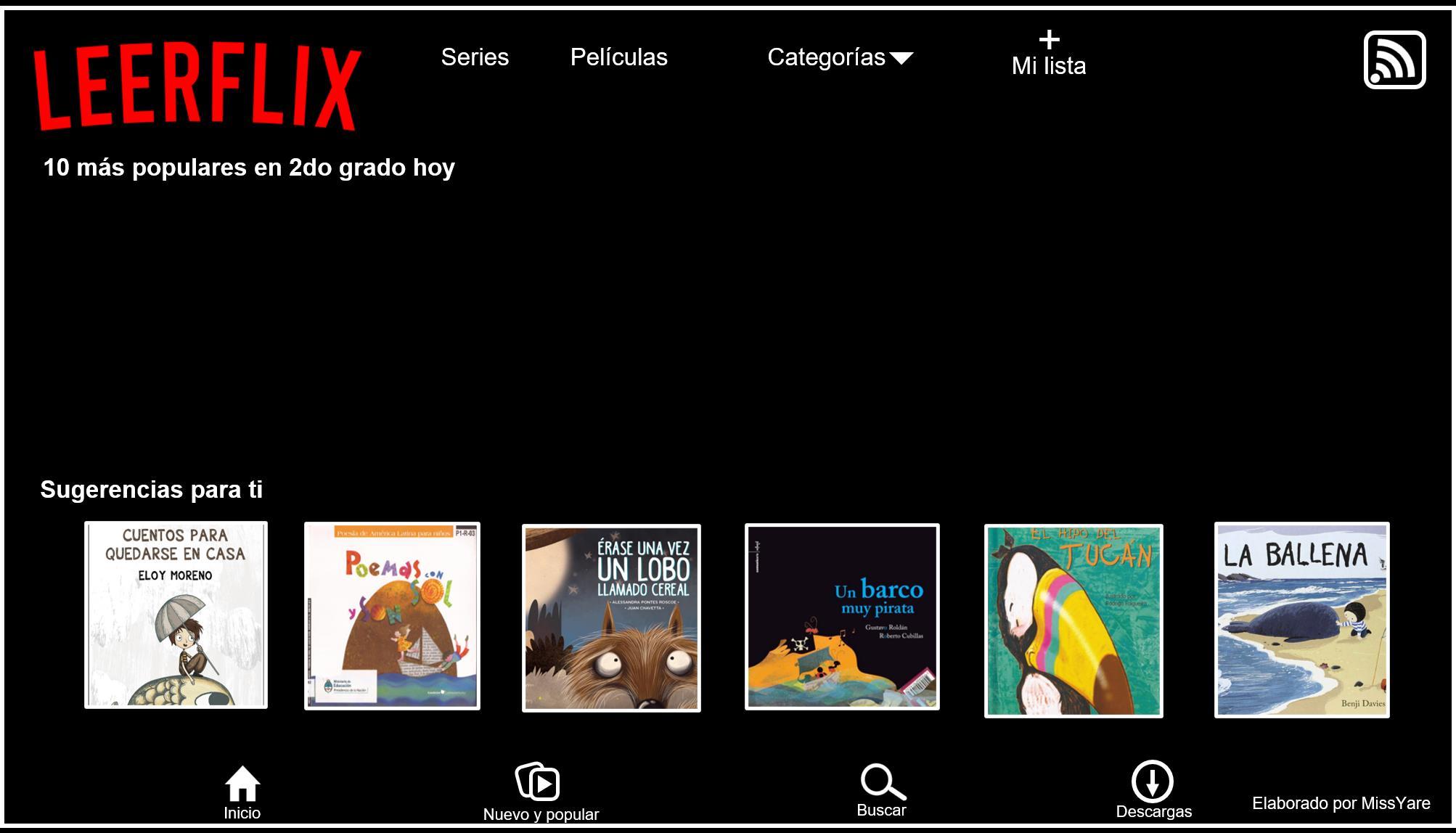
Task: Click the plus icon above Mi lista
Action: 1049,39
